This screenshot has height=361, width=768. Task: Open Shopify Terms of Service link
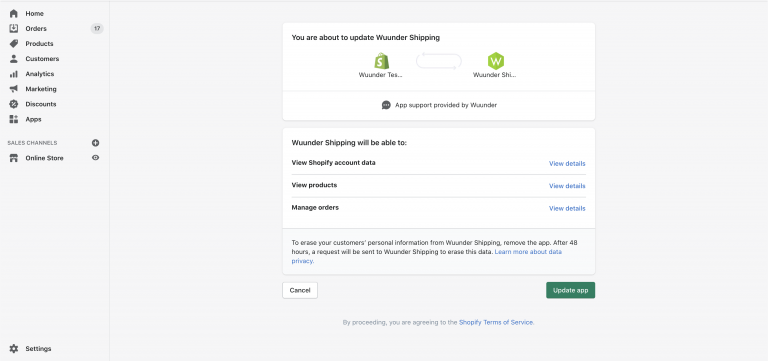pos(496,323)
